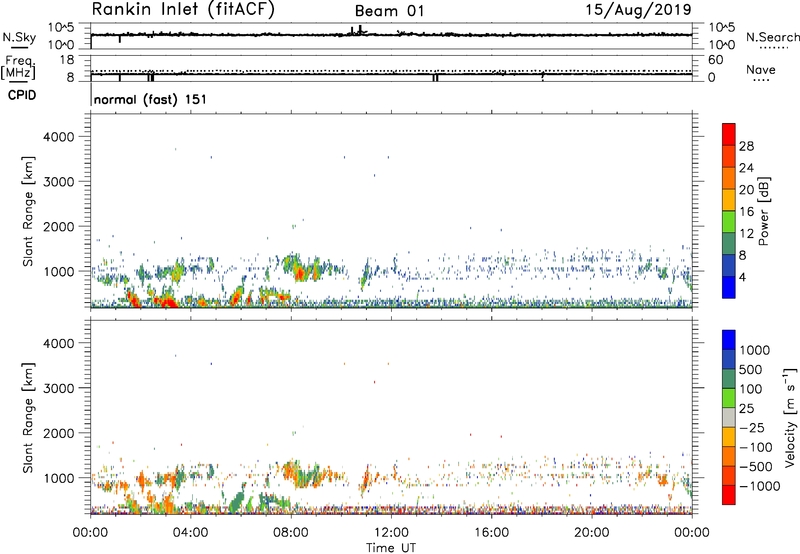
Task: Select the bright blue bottom segment of the Power colorbar
Action: click(x=729, y=287)
